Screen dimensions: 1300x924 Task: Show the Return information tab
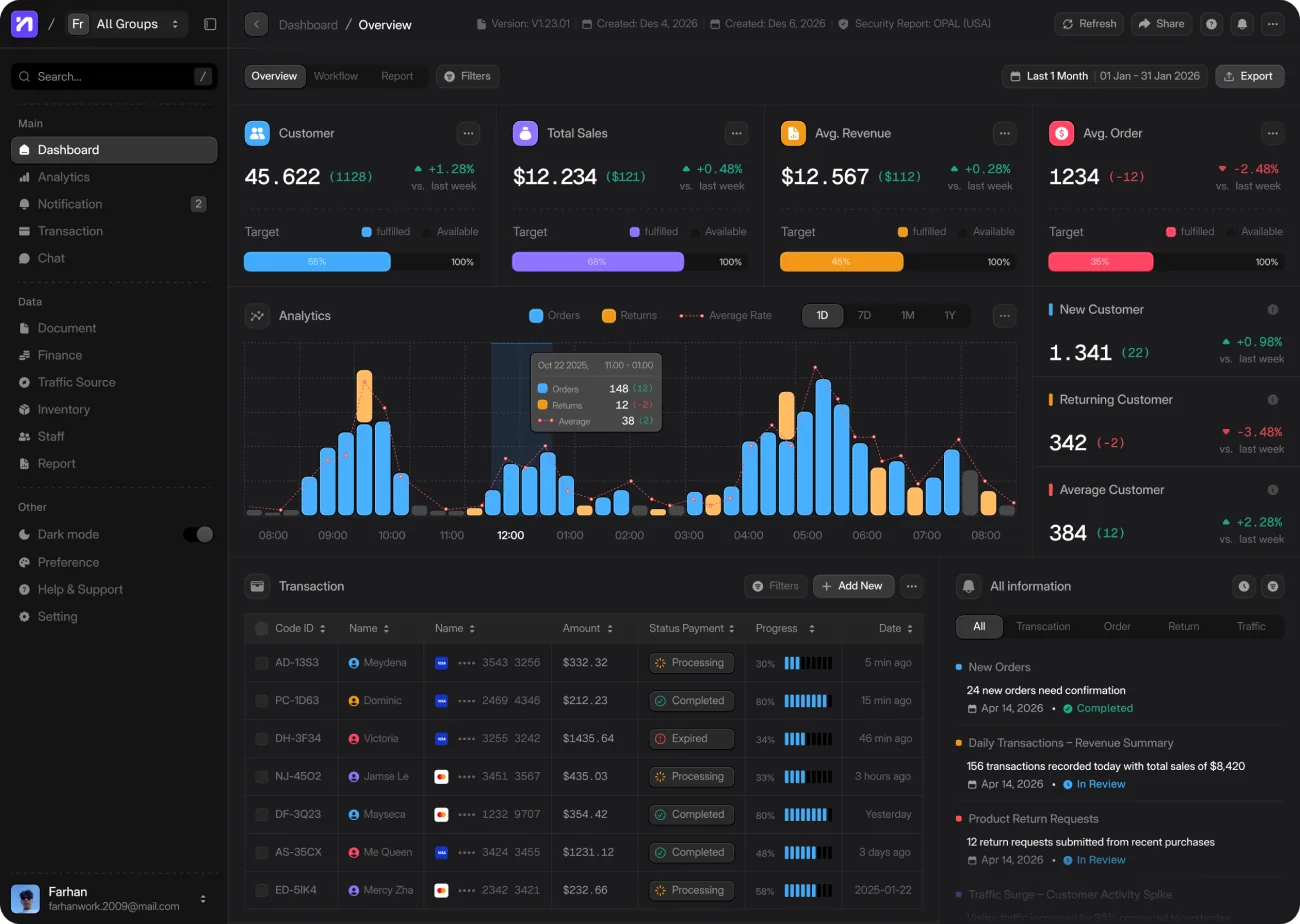coord(1183,627)
